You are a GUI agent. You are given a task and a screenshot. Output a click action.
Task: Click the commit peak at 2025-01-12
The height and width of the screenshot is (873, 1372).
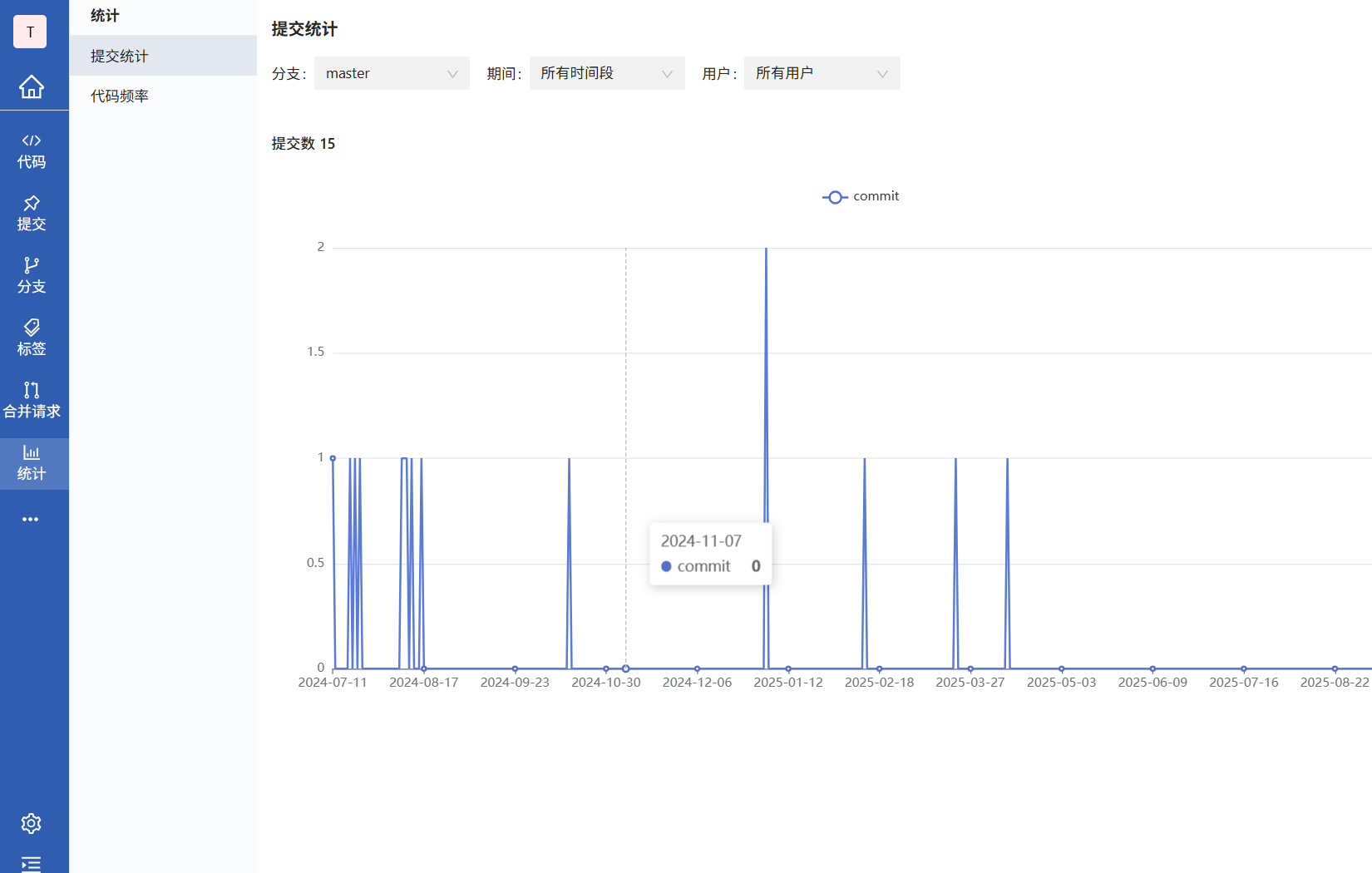tap(765, 248)
